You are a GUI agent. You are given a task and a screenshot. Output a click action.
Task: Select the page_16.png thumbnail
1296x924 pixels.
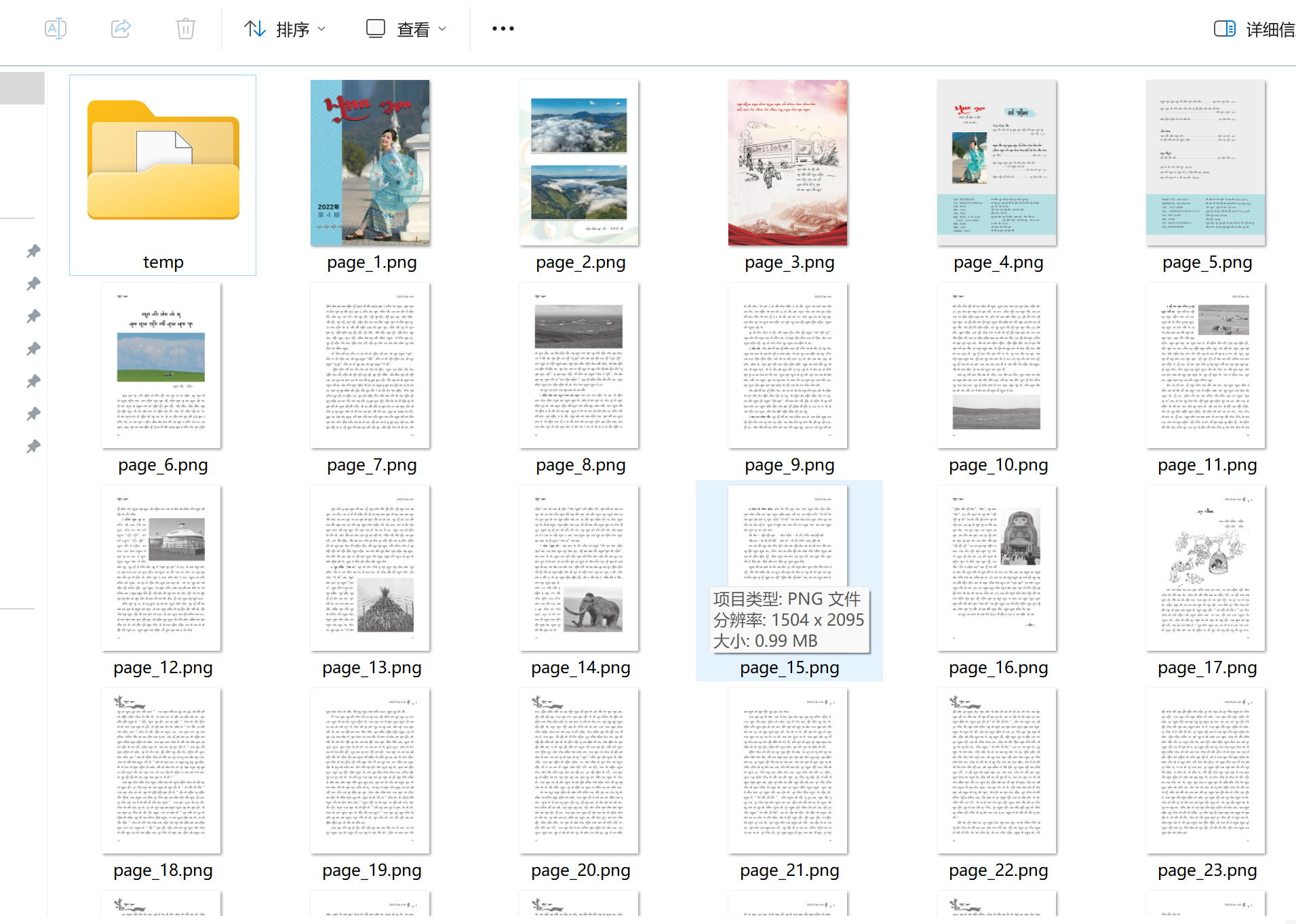[997, 568]
